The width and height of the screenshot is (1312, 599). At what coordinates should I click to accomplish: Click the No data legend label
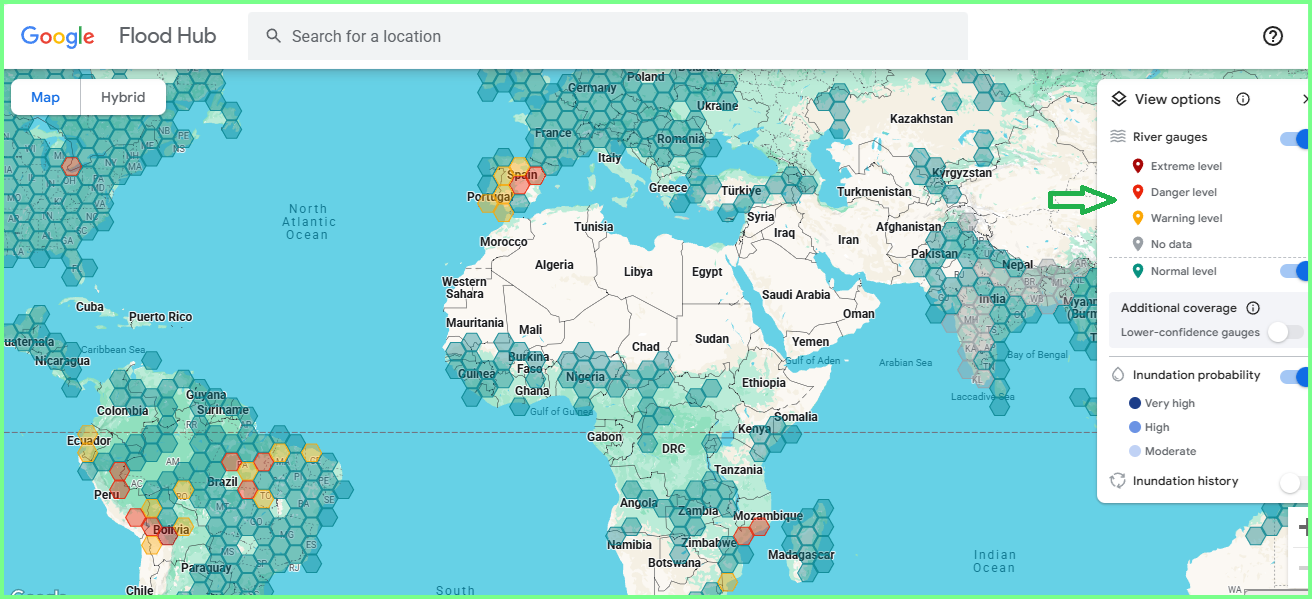click(x=1171, y=244)
